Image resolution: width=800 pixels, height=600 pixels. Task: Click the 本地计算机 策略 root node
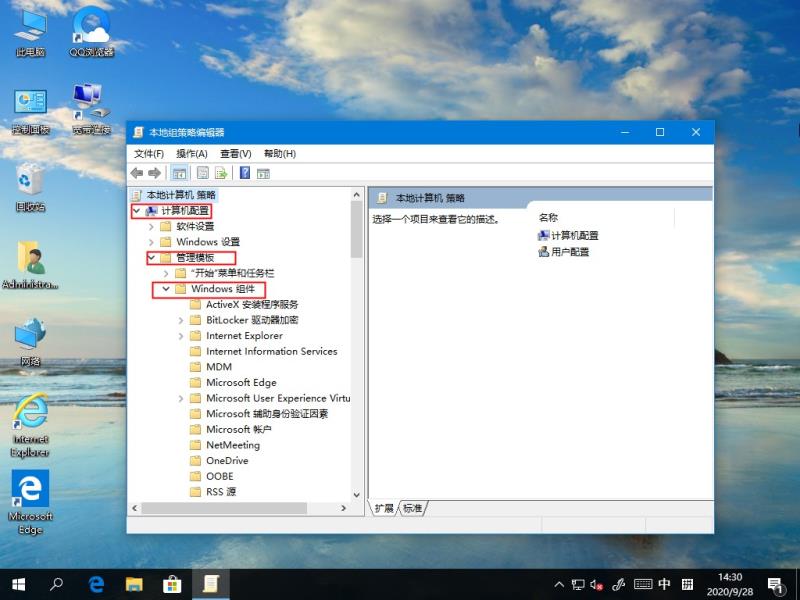[x=180, y=196]
